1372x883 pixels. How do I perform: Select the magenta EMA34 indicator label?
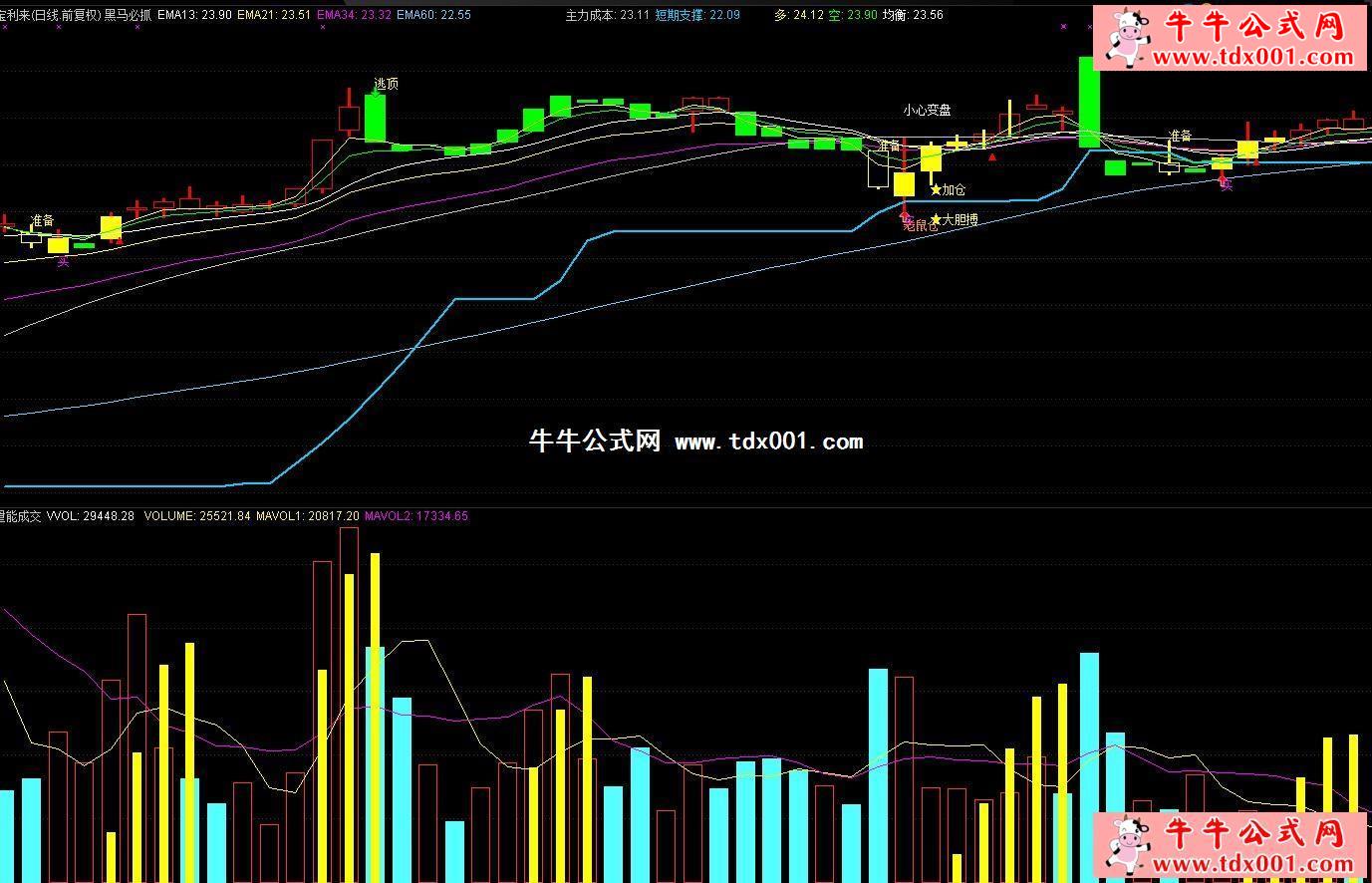pyautogui.click(x=353, y=15)
